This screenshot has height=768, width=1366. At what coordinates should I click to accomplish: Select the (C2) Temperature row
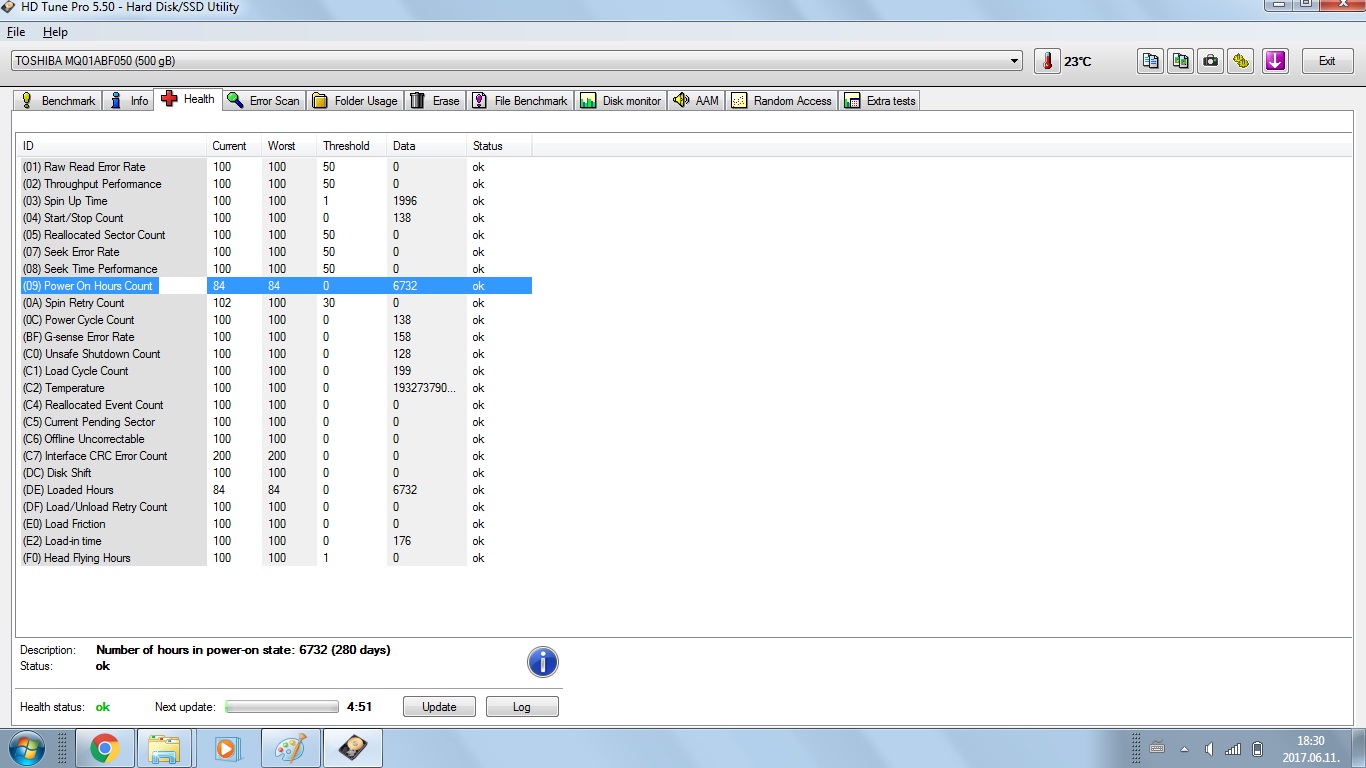(276, 388)
